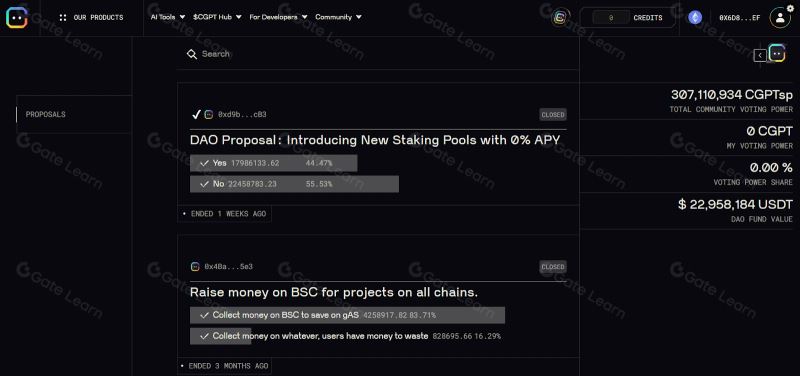Click the credits counter field

point(611,18)
